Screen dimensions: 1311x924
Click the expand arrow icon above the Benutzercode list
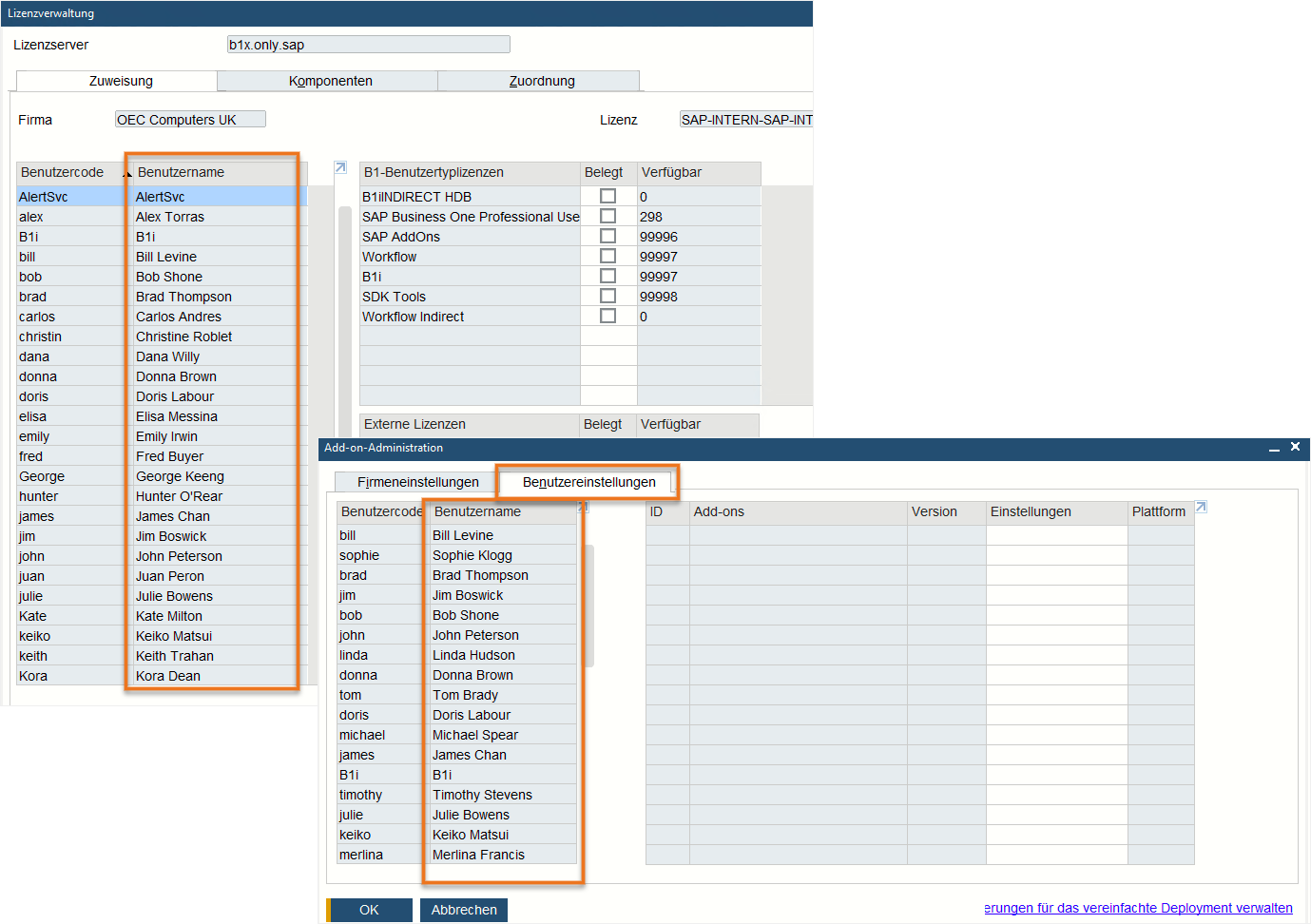[339, 166]
